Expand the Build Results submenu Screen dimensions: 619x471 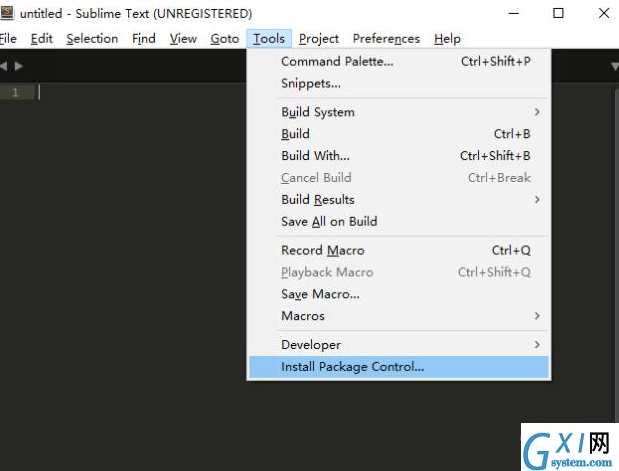click(399, 200)
